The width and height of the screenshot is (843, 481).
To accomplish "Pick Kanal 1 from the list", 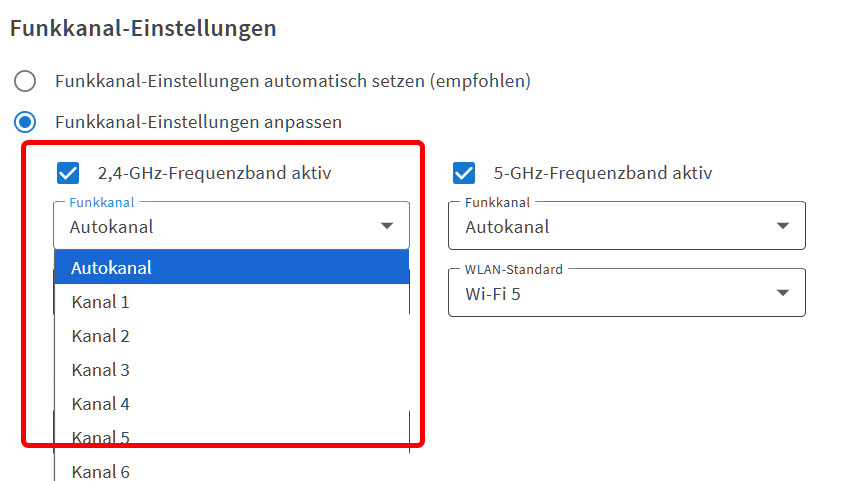I will click(232, 301).
